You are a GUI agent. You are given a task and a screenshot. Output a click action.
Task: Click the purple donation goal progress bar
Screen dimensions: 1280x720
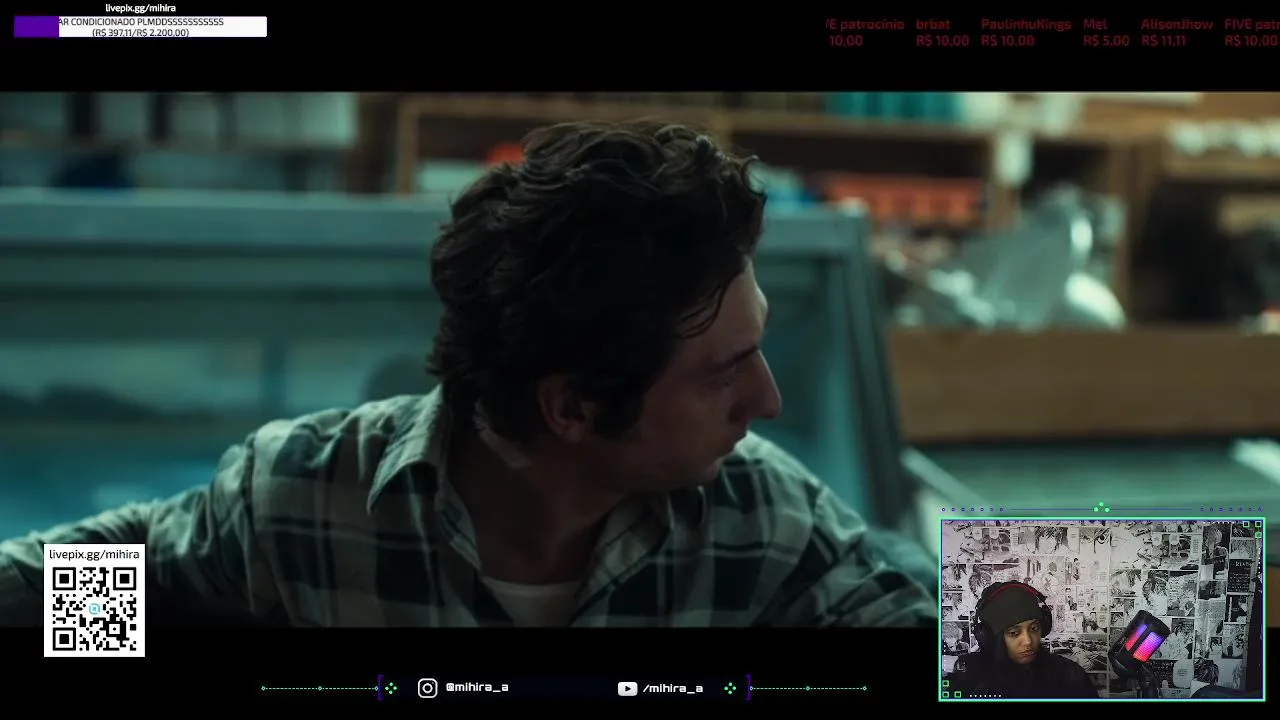coord(37,27)
